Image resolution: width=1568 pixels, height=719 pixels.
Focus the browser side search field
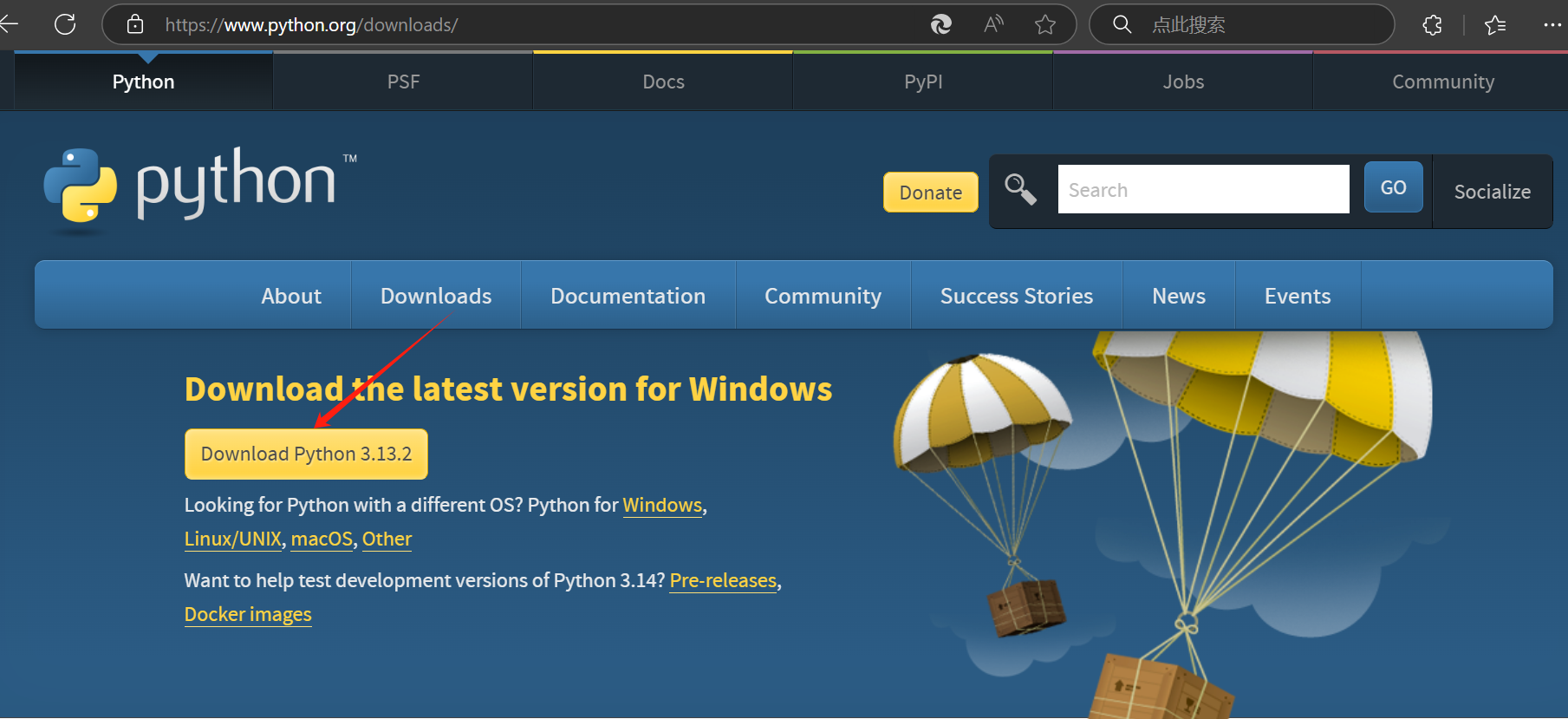(1241, 24)
